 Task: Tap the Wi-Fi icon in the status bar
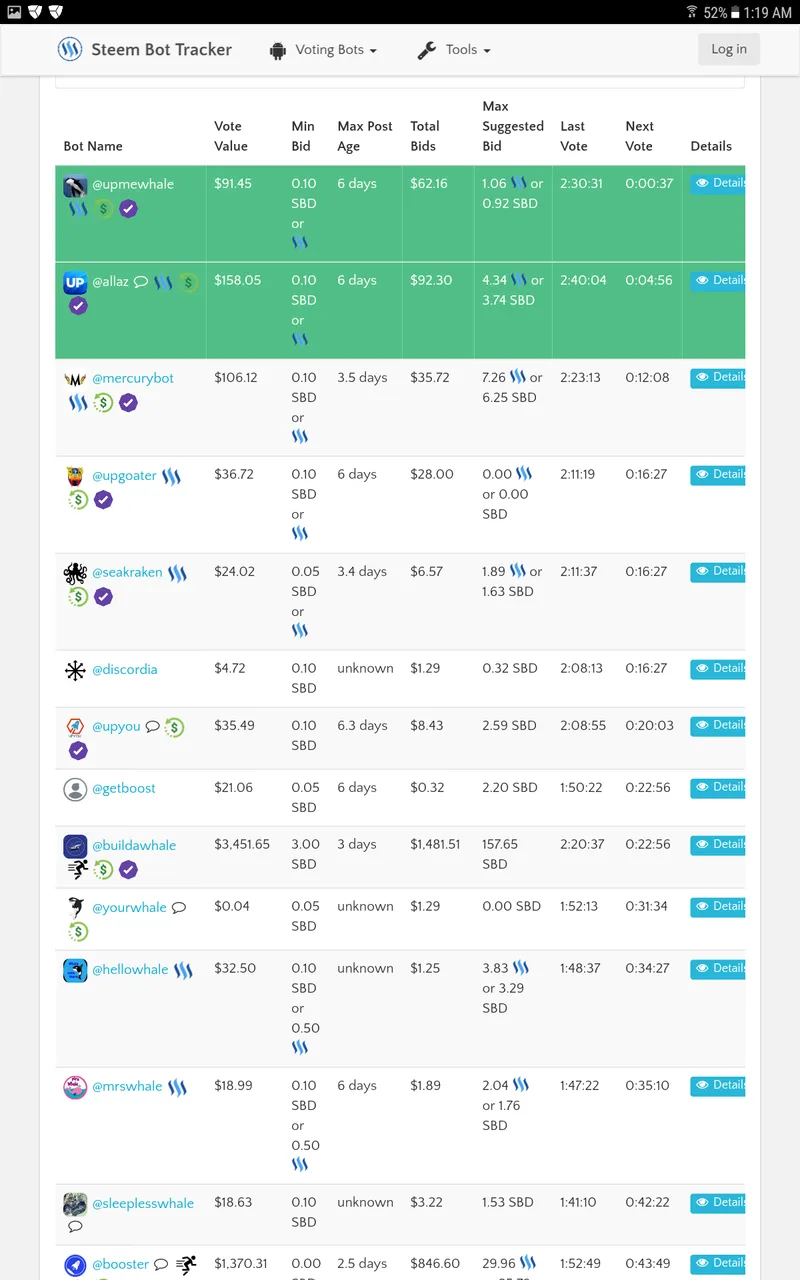(x=691, y=12)
